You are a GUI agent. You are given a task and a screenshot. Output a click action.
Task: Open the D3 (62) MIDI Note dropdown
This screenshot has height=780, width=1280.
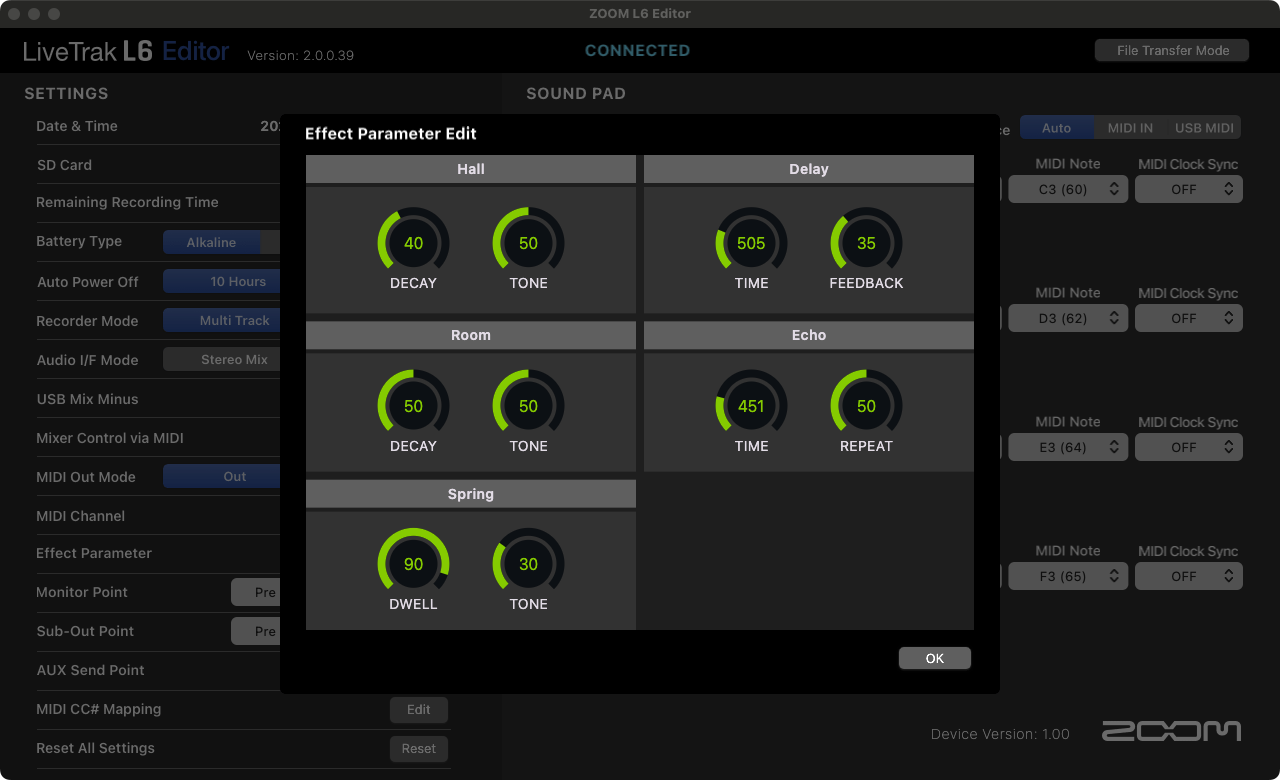pyautogui.click(x=1068, y=318)
